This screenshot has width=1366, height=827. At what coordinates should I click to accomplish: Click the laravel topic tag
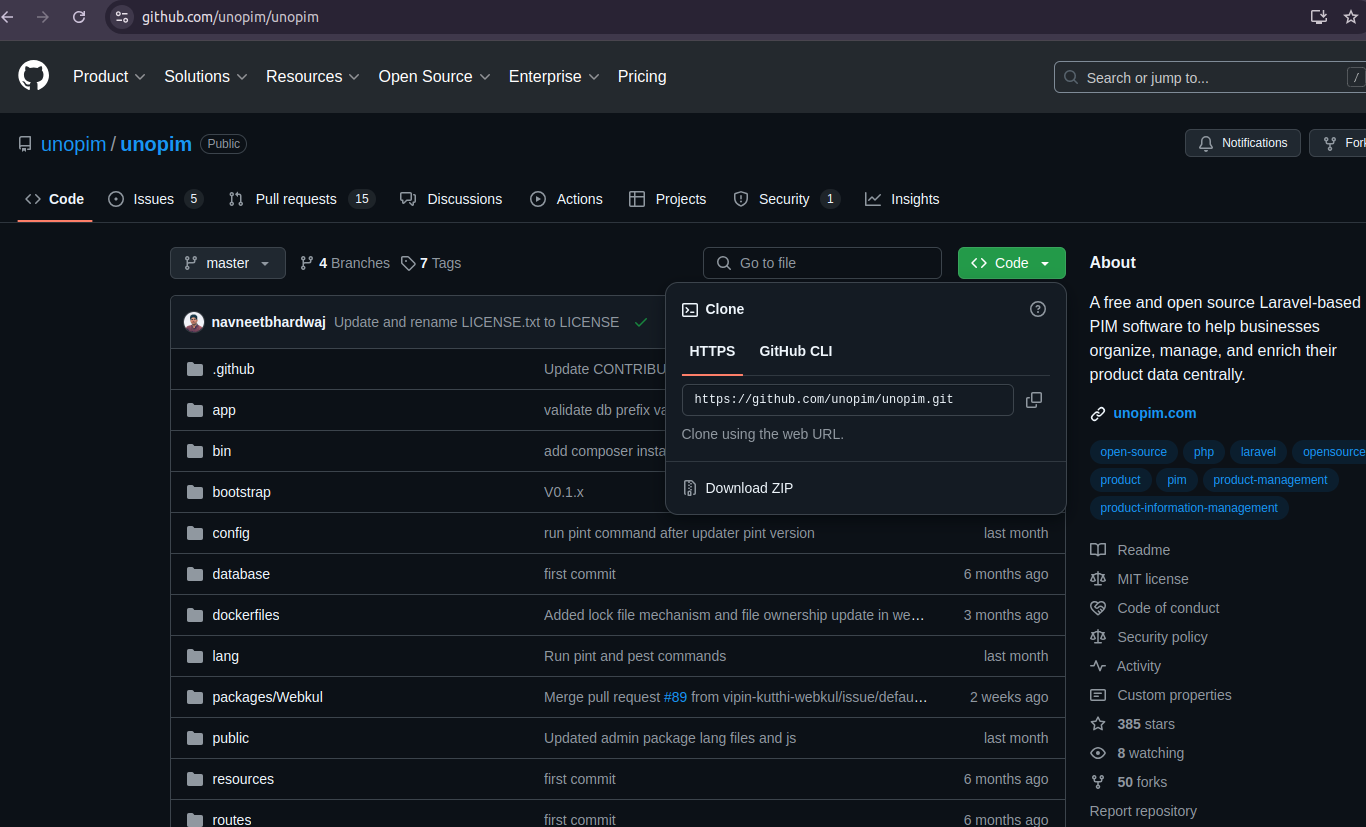click(x=1258, y=452)
